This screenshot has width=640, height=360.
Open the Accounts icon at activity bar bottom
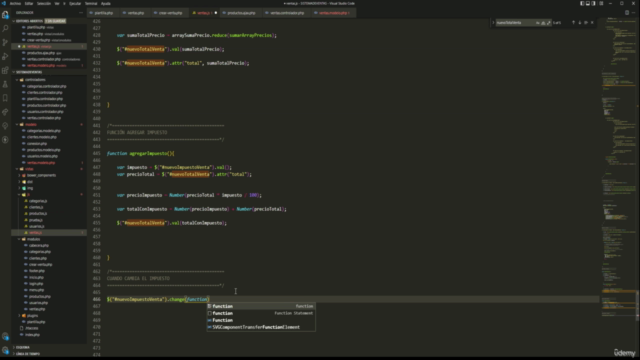tap(5, 337)
